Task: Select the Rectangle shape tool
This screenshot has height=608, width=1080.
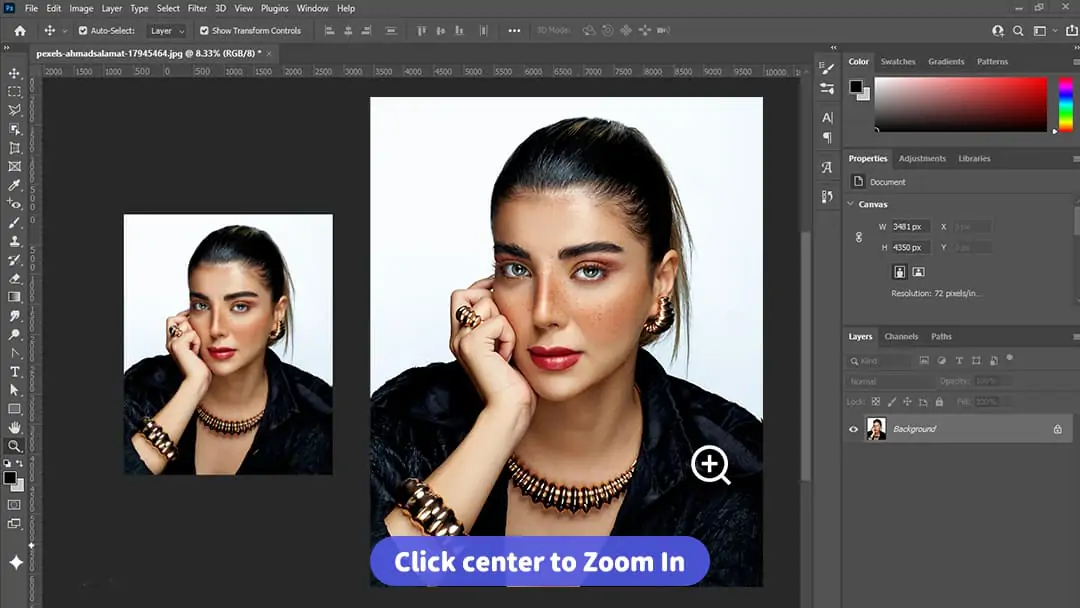Action: [14, 409]
